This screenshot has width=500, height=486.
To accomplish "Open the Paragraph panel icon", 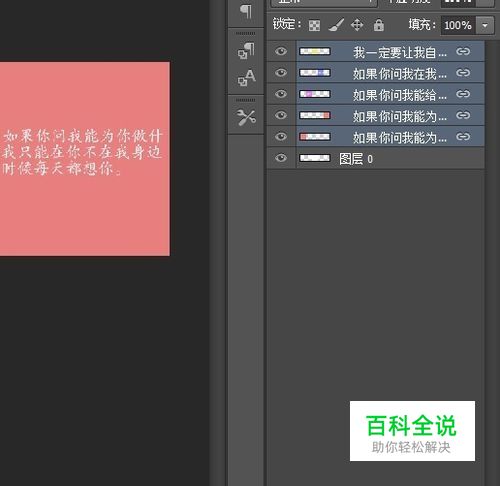I will tap(246, 11).
